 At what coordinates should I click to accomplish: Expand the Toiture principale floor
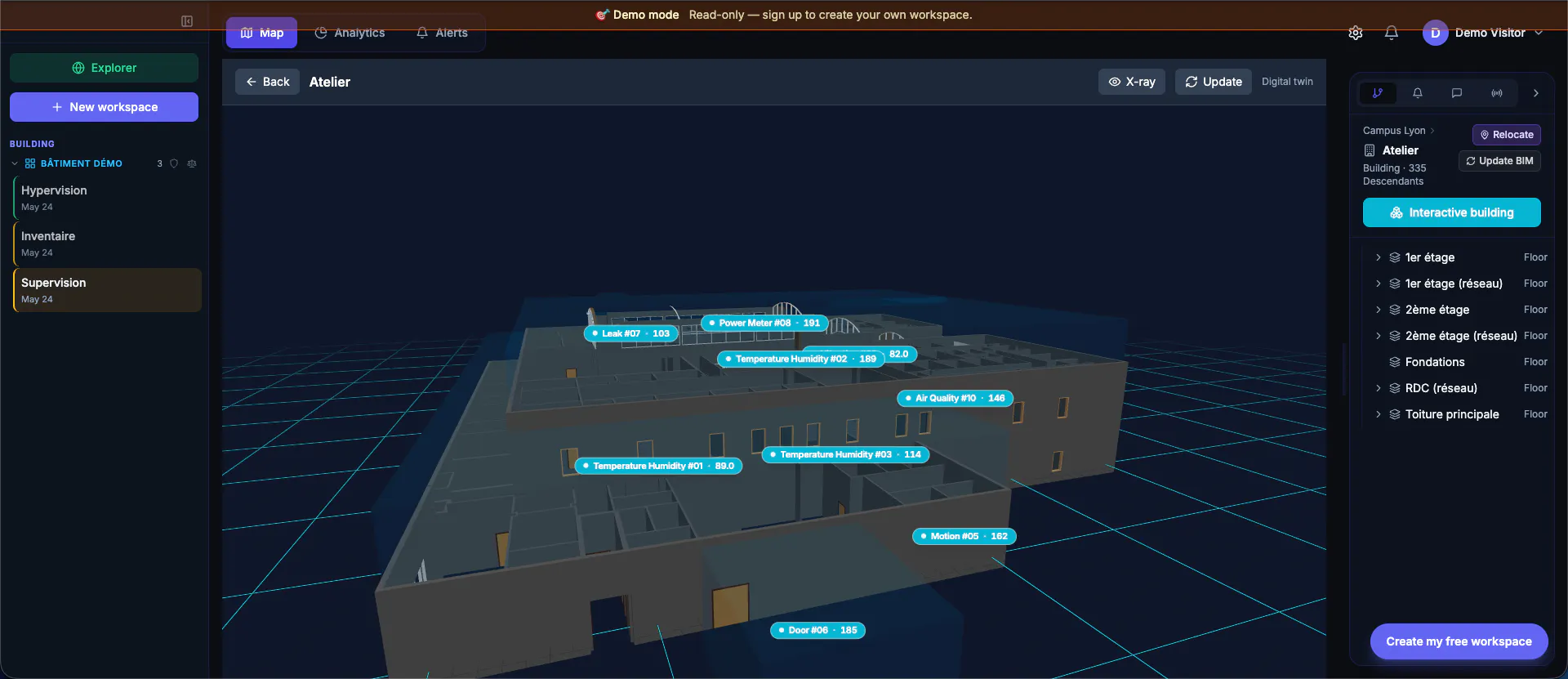click(x=1379, y=414)
